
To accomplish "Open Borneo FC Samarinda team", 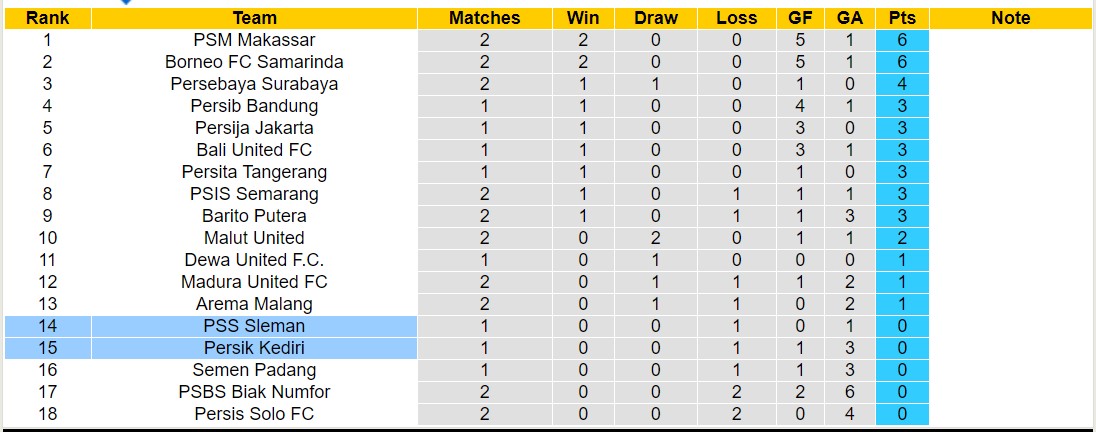I will tap(254, 62).
